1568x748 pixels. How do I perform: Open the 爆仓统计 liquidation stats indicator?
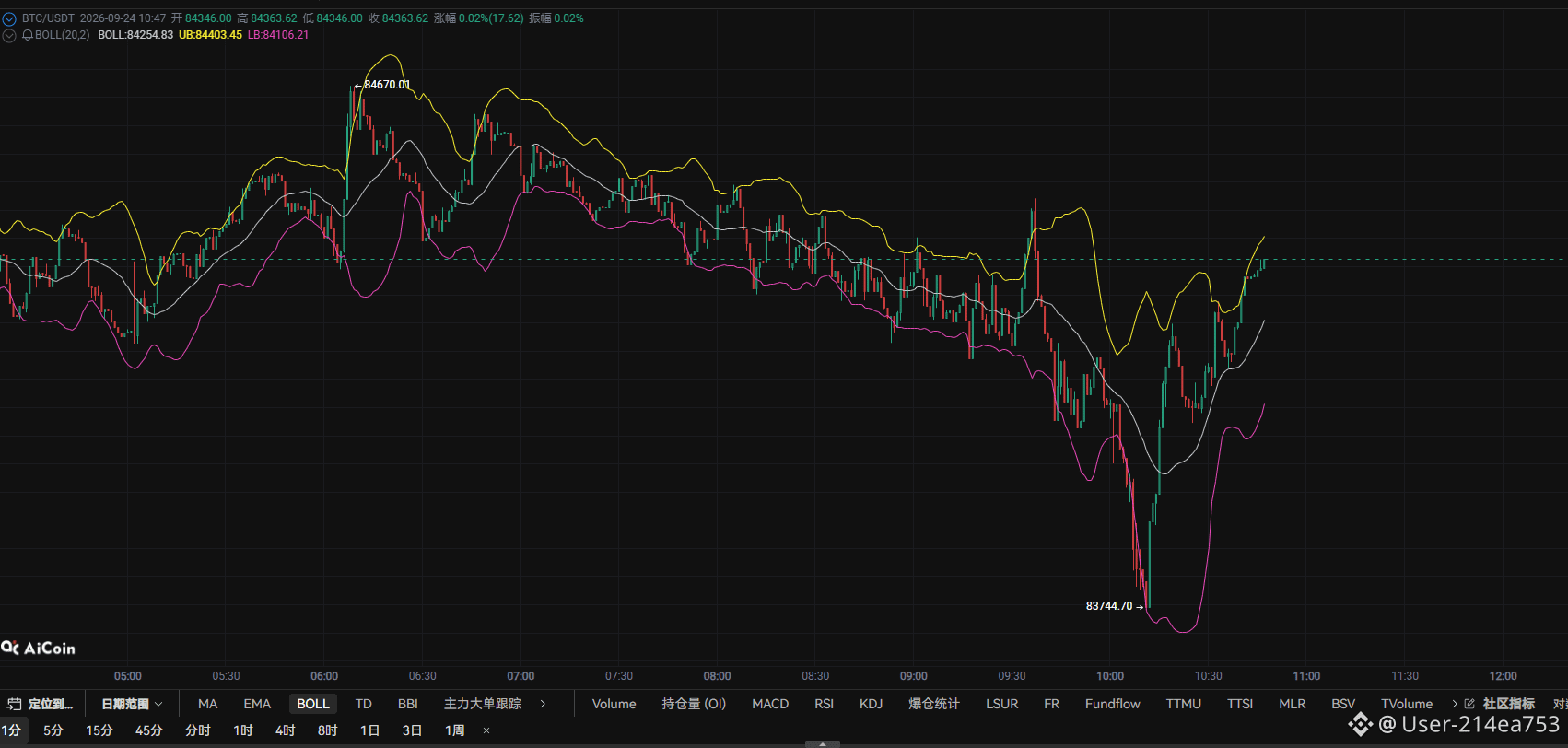click(x=934, y=704)
